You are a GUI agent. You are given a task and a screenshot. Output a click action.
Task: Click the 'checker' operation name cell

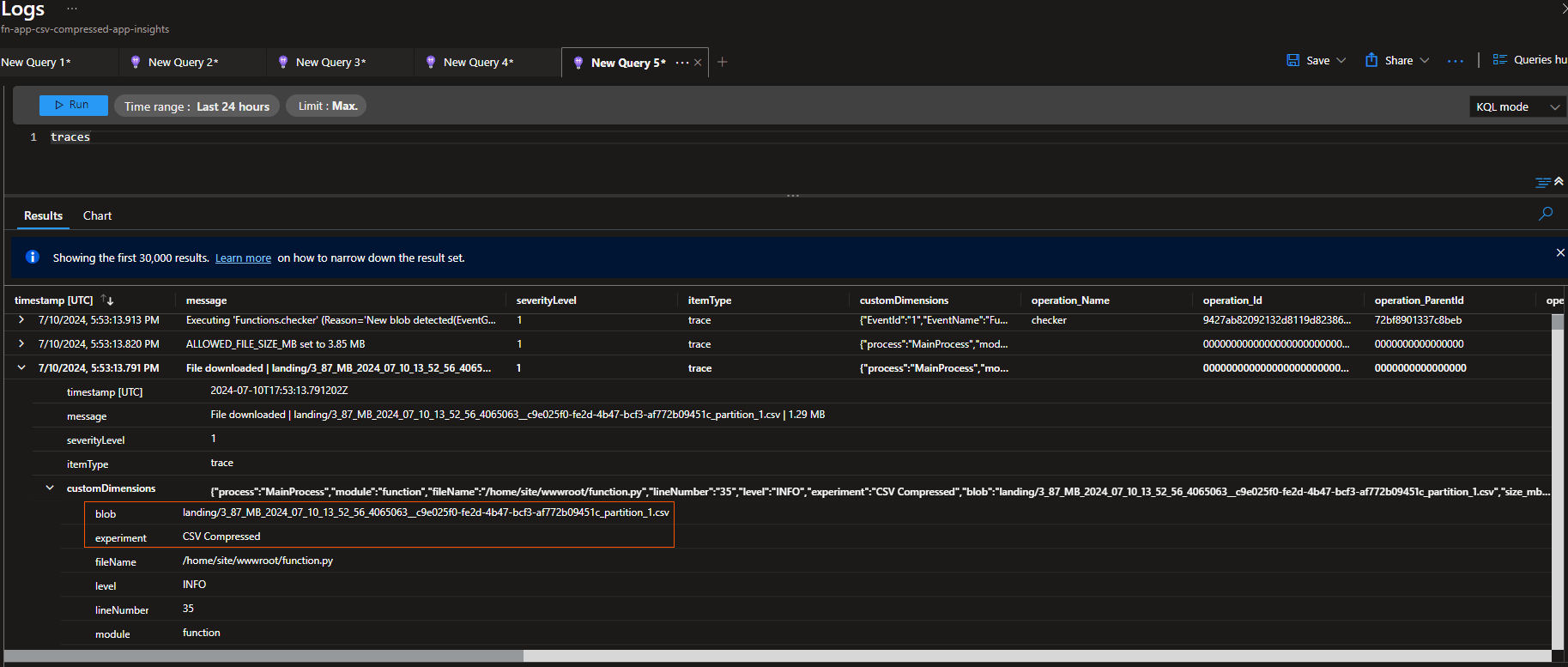(x=1049, y=320)
